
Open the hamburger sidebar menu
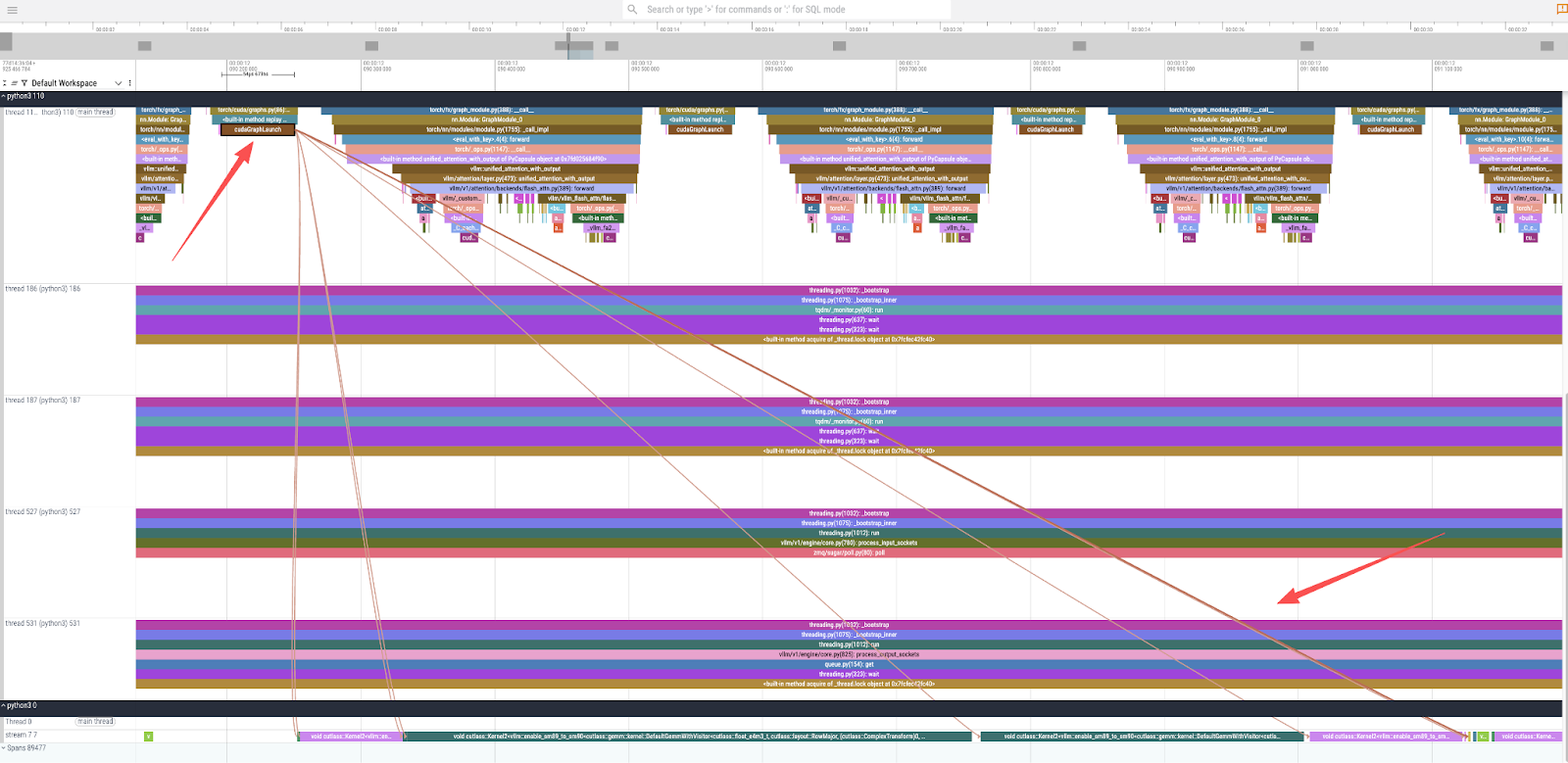tap(12, 10)
